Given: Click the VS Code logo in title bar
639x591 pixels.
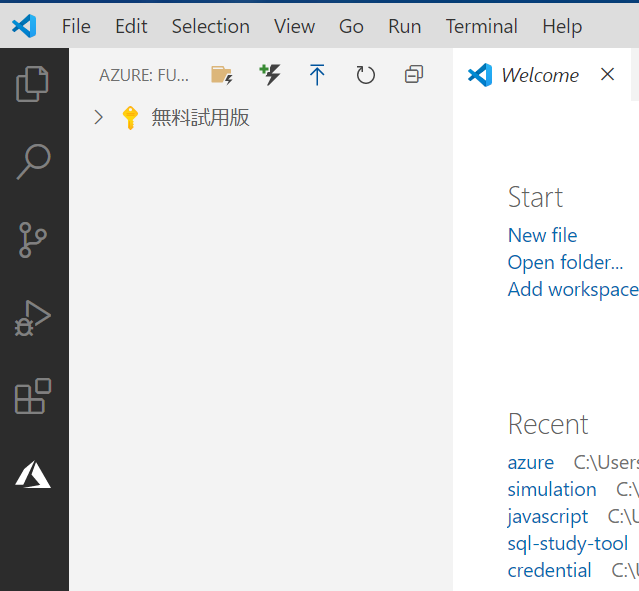Looking at the screenshot, I should (x=24, y=26).
